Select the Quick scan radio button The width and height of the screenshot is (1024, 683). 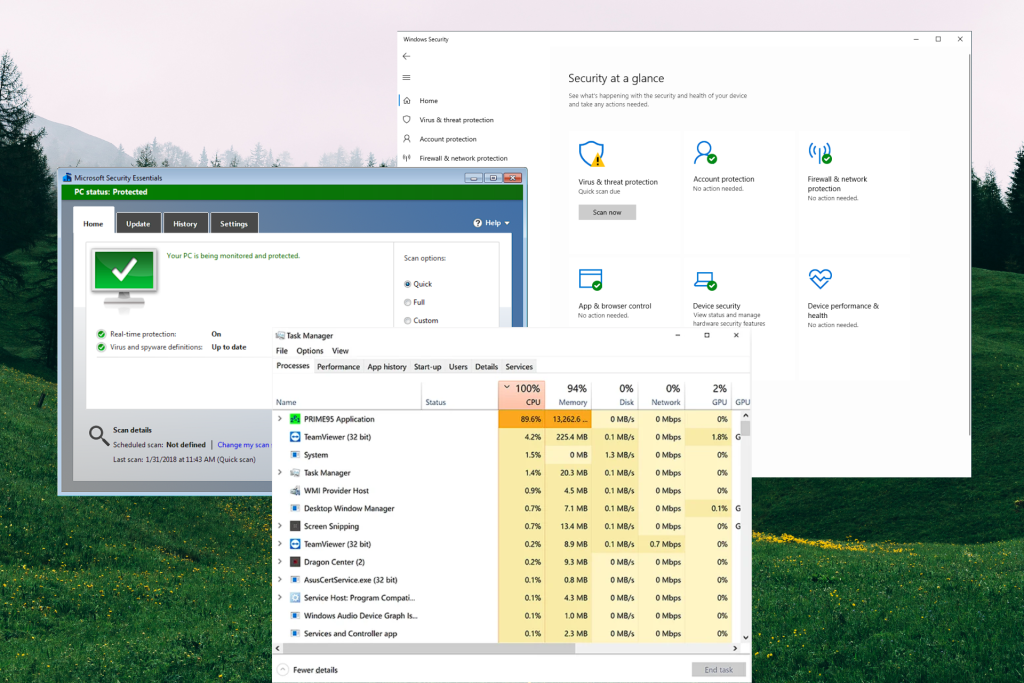click(408, 284)
